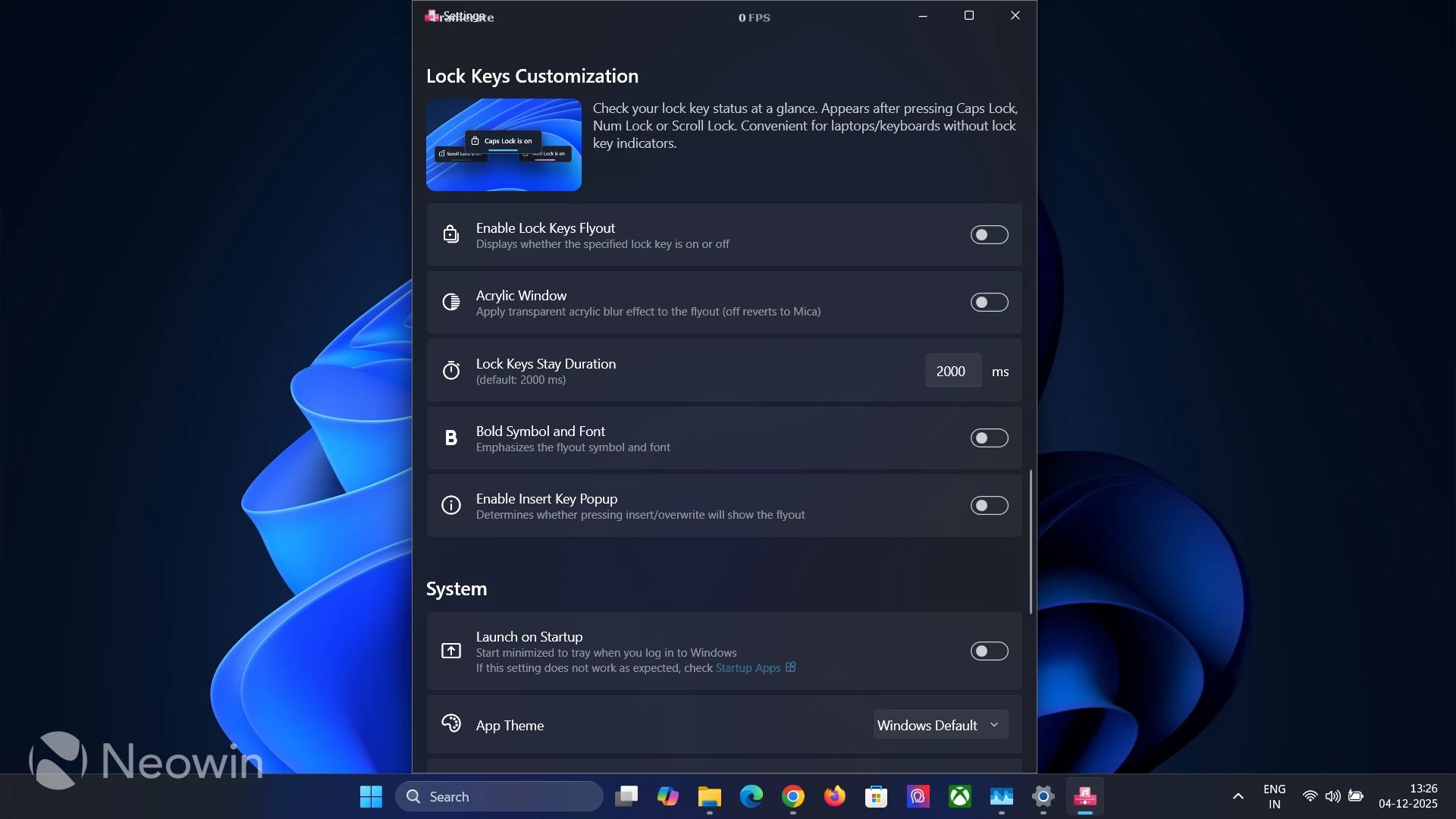Viewport: 1456px width, 819px height.
Task: Show hidden icons in system tray
Action: 1238,796
